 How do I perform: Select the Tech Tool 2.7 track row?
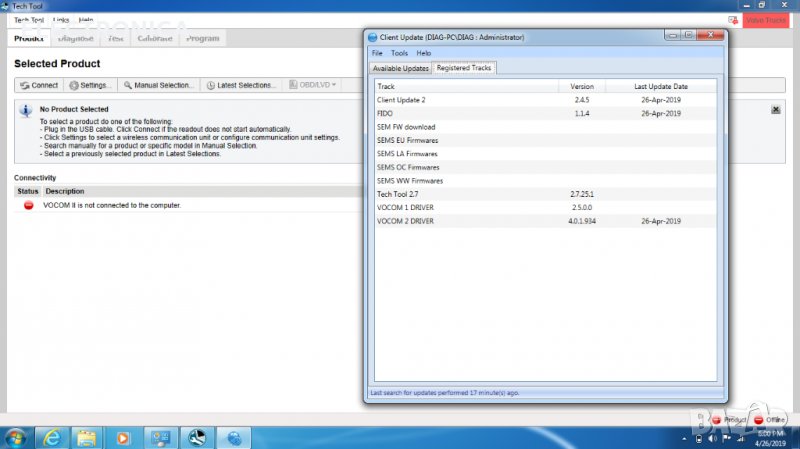point(400,194)
